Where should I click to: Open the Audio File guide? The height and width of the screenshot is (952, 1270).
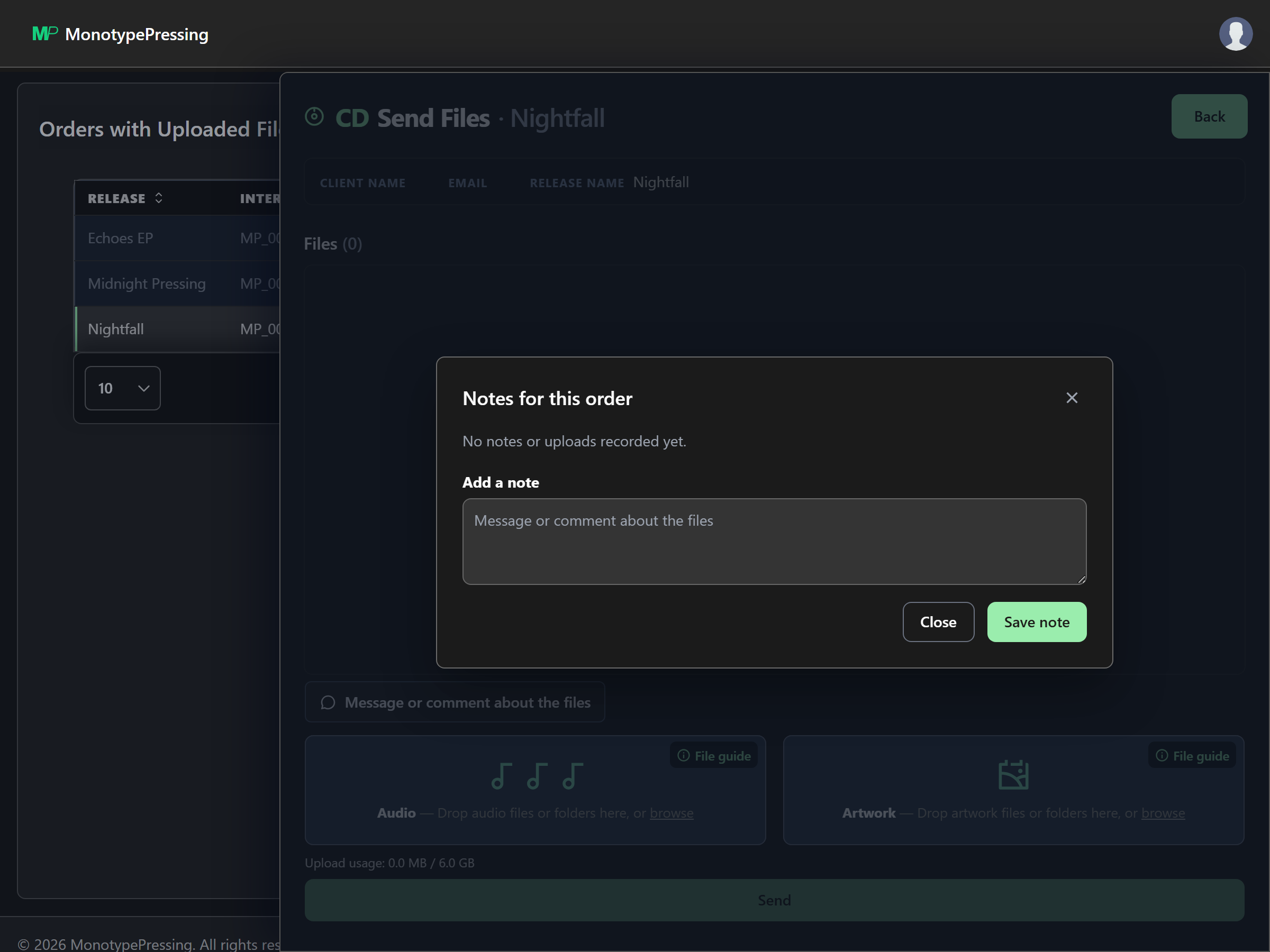point(713,755)
